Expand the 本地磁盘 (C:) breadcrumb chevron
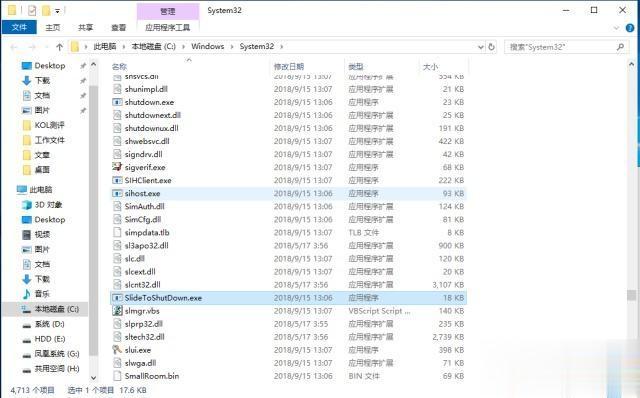Viewport: 640px width, 398px height. pyautogui.click(x=183, y=47)
